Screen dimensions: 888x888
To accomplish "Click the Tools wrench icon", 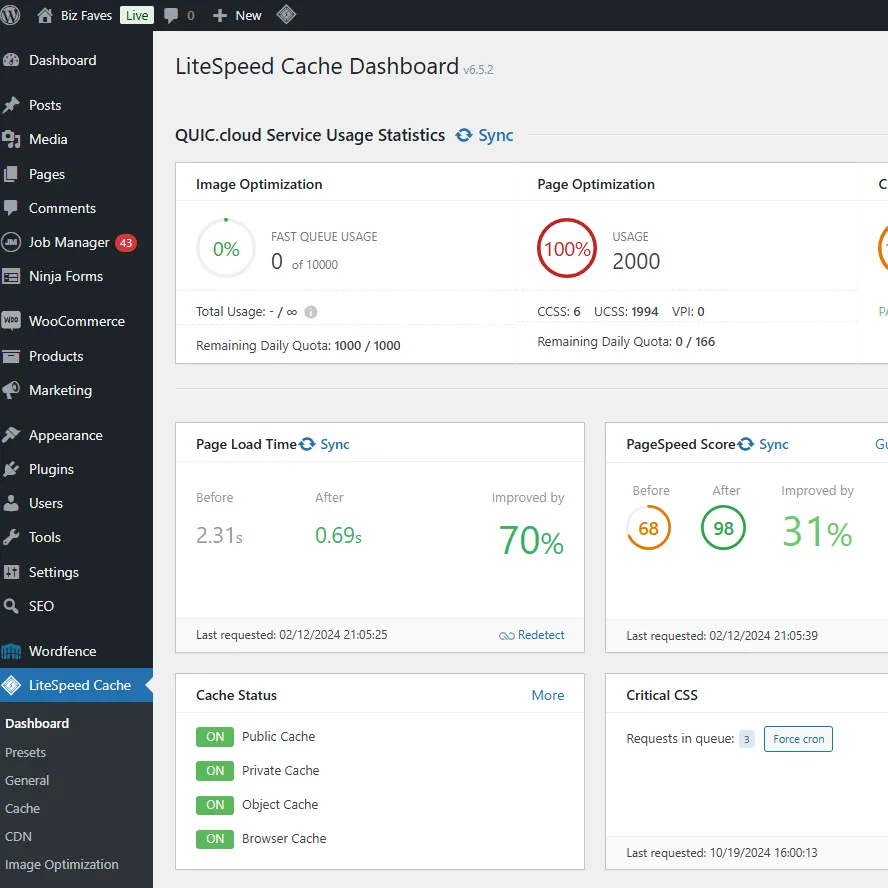I will point(11,537).
